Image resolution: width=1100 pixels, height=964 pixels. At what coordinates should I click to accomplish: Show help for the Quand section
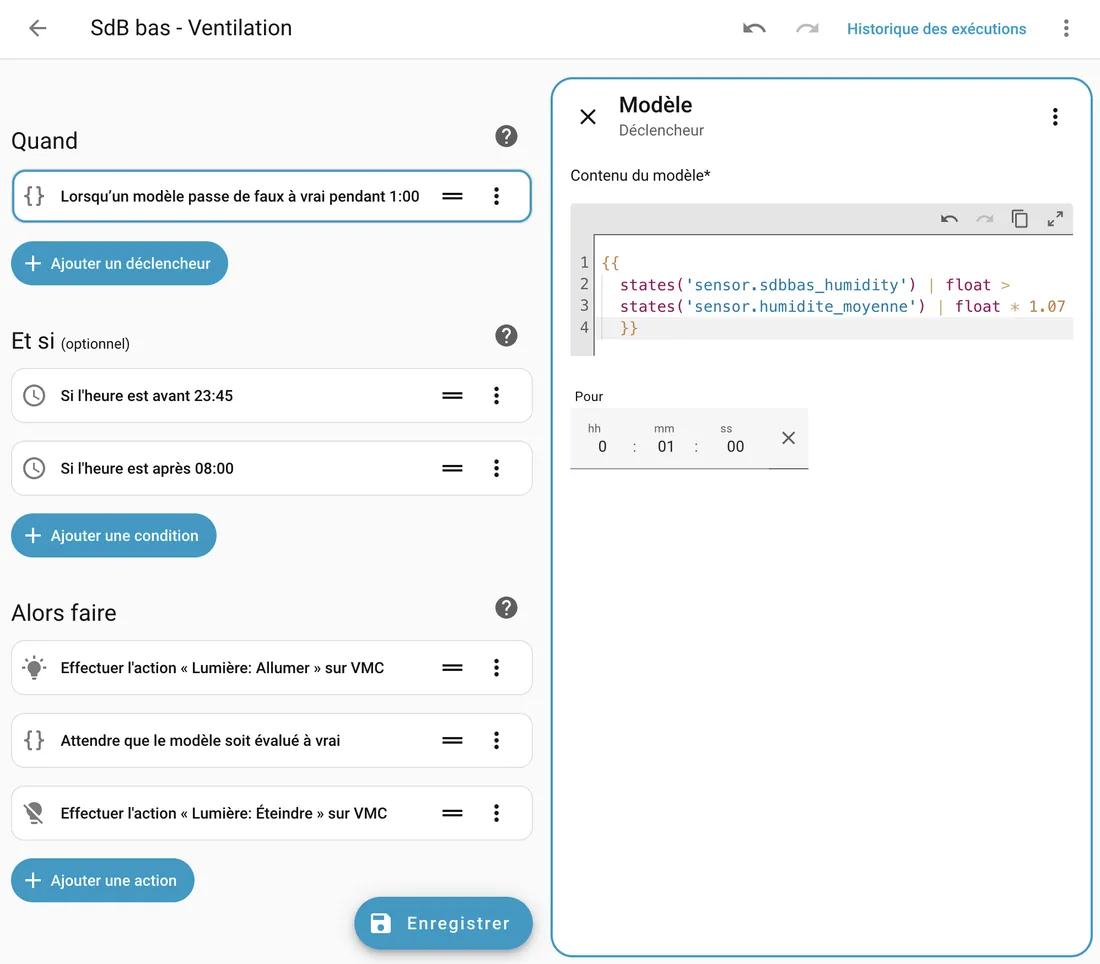click(506, 136)
